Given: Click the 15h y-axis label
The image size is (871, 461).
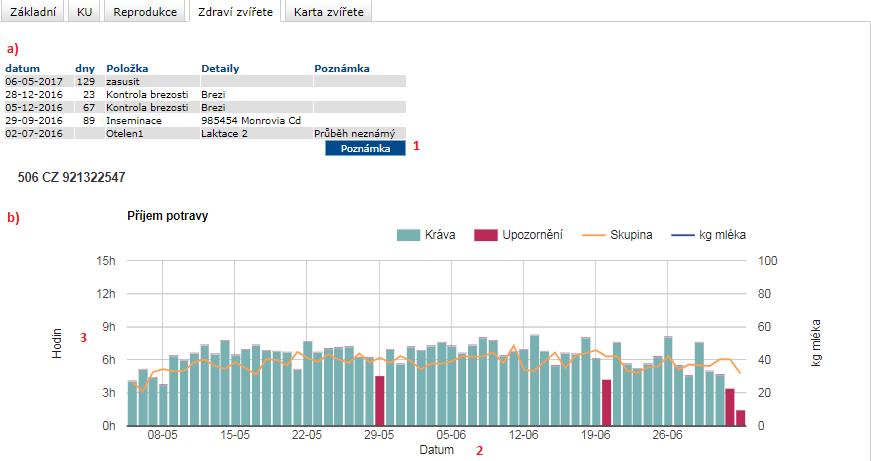Looking at the screenshot, I should pyautogui.click(x=106, y=260).
